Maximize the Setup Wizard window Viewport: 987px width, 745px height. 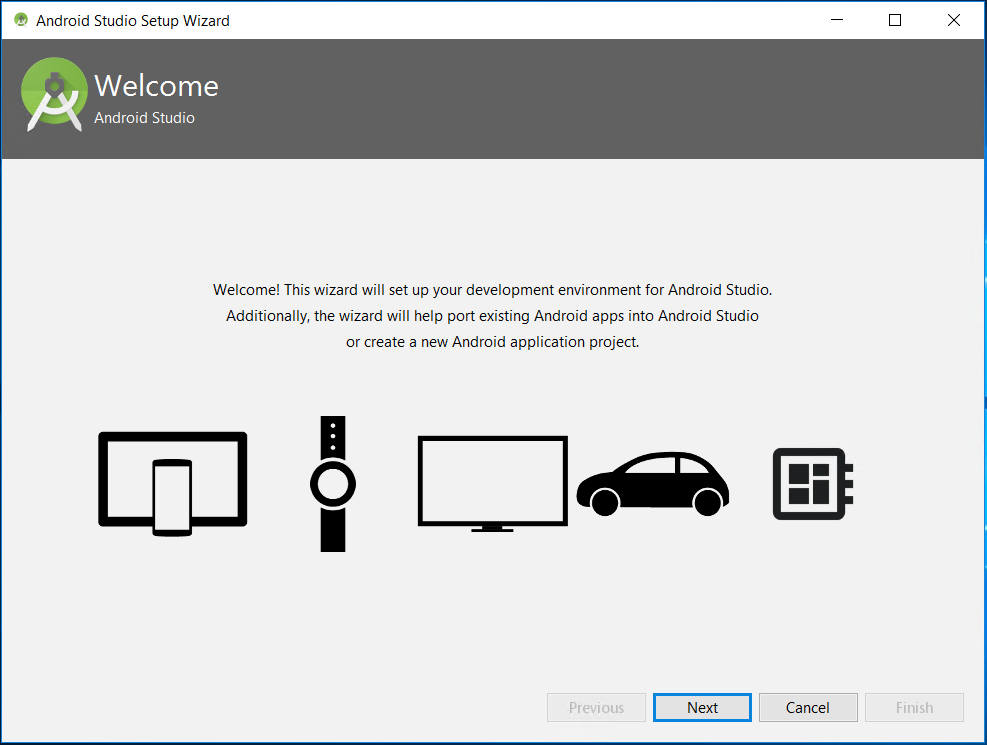click(x=894, y=20)
